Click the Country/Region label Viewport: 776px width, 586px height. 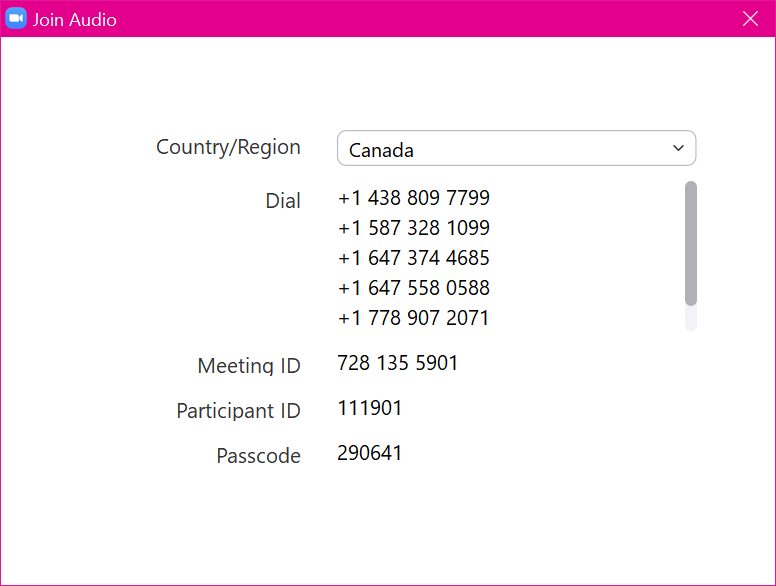[x=228, y=147]
